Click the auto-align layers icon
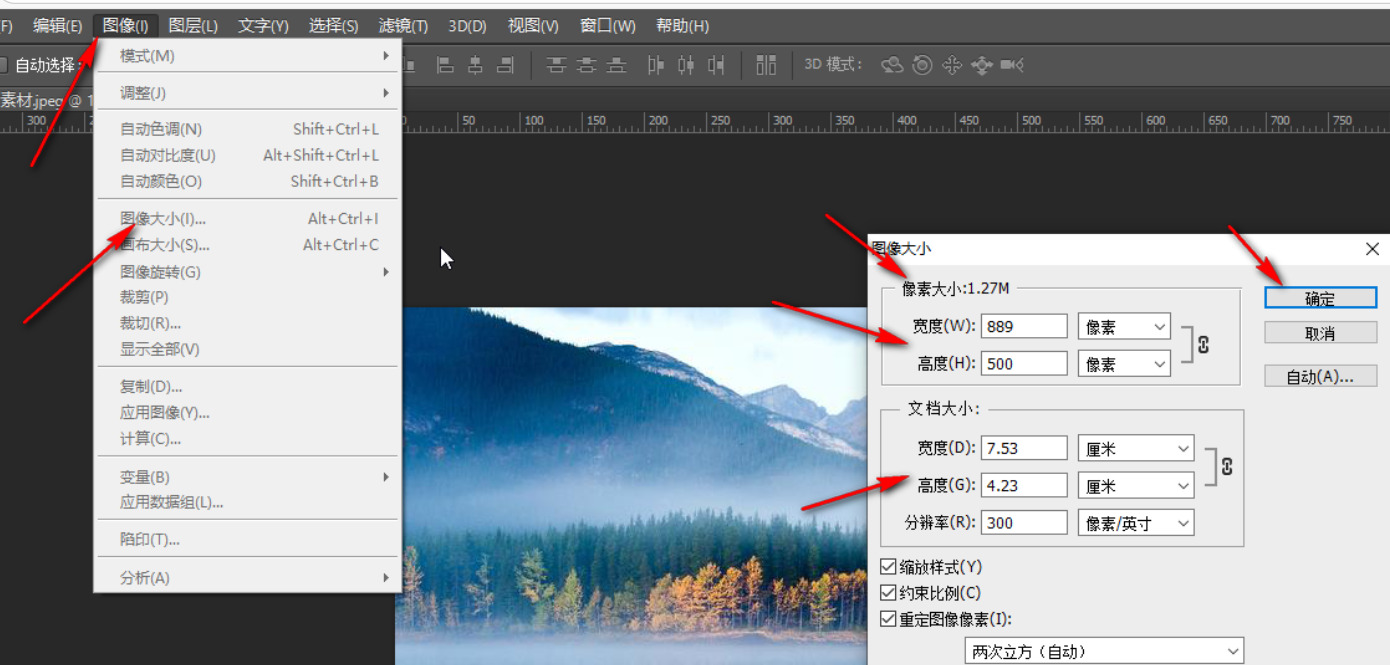Image resolution: width=1390 pixels, height=665 pixels. (x=766, y=65)
